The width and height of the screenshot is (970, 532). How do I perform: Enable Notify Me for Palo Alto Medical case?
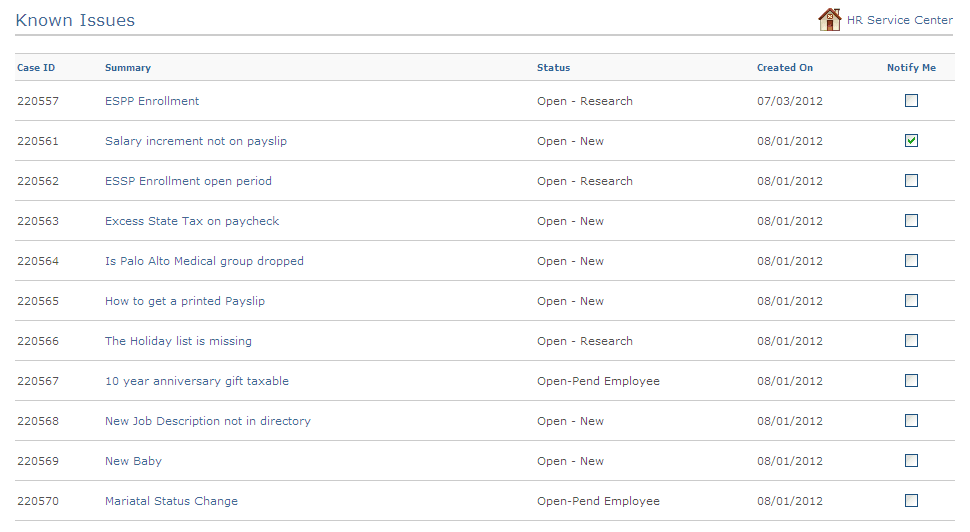pyautogui.click(x=911, y=260)
